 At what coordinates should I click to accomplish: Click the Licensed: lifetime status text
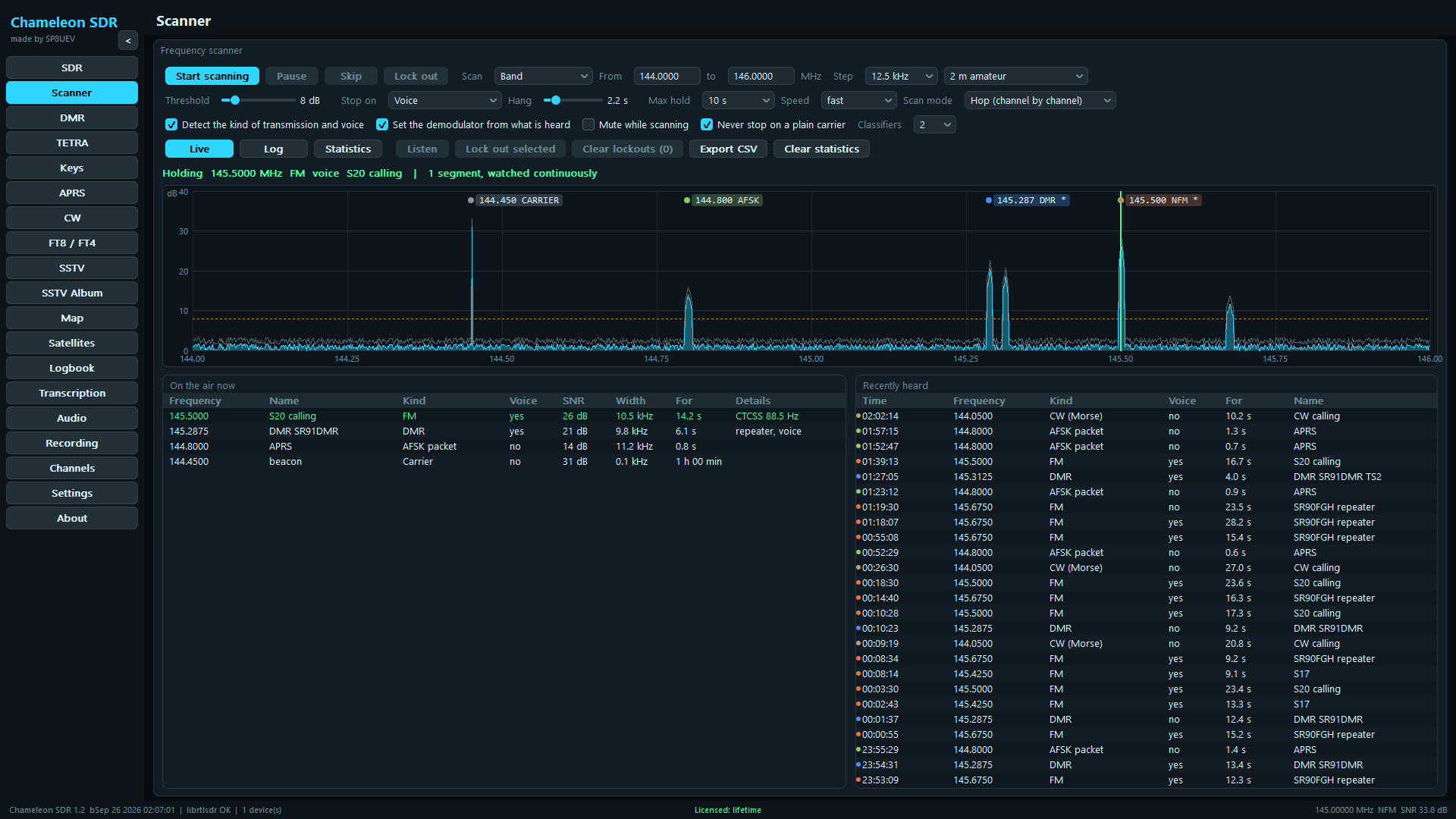(728, 811)
